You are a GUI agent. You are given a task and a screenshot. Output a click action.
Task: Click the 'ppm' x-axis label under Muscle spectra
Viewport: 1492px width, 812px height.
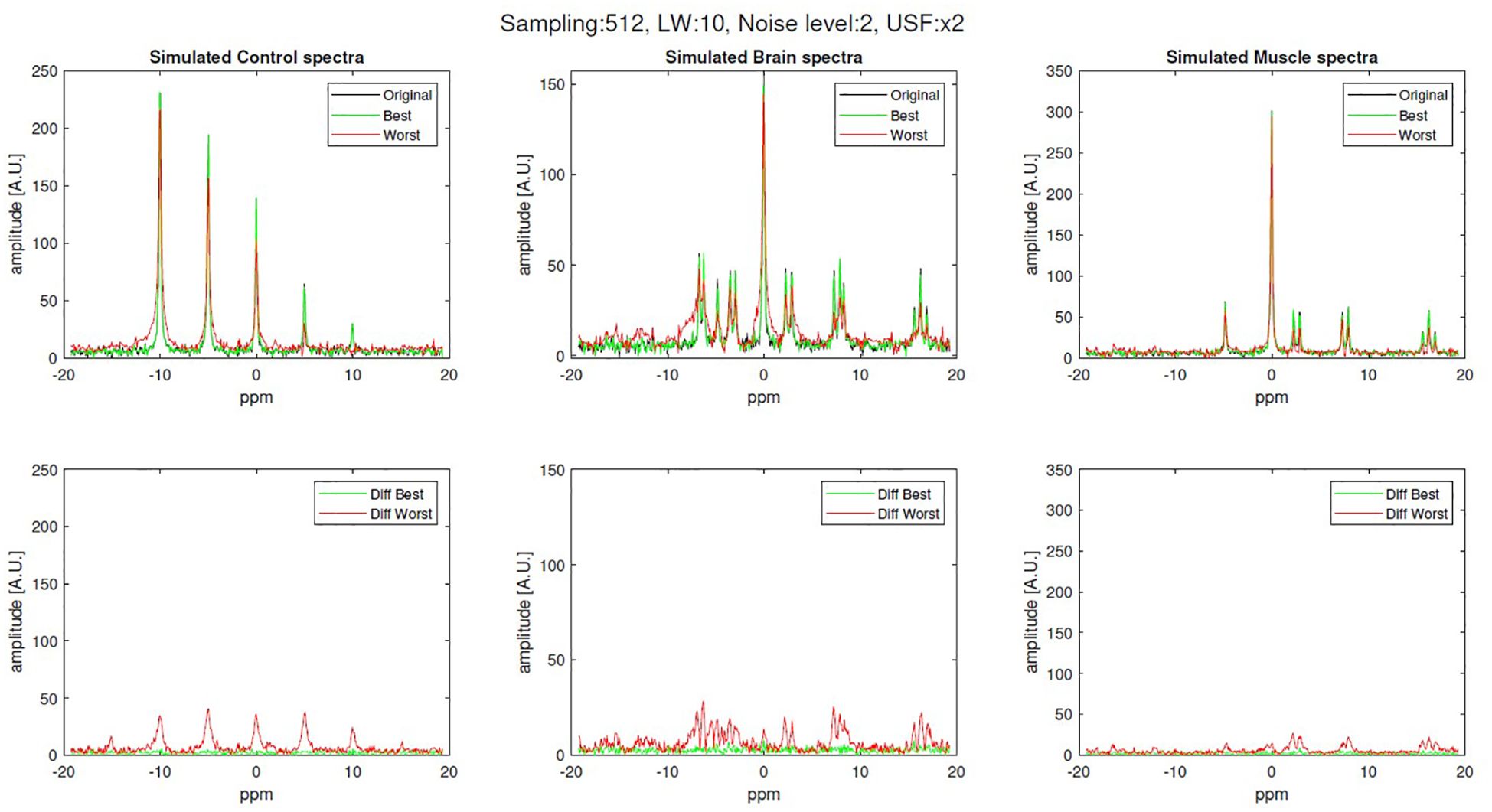pos(1272,397)
